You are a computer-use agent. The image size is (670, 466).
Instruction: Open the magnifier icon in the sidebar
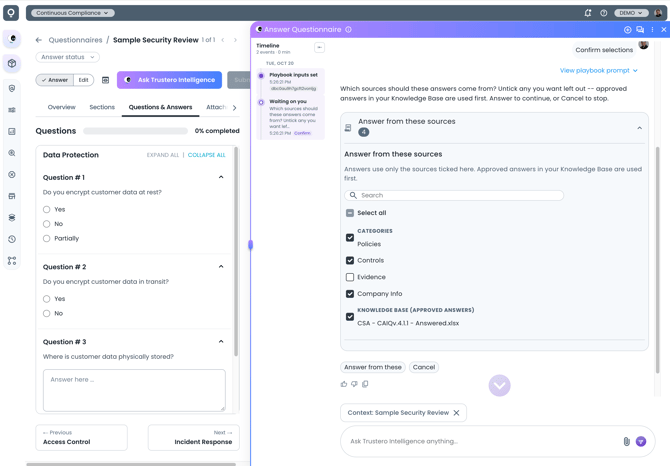point(12,153)
